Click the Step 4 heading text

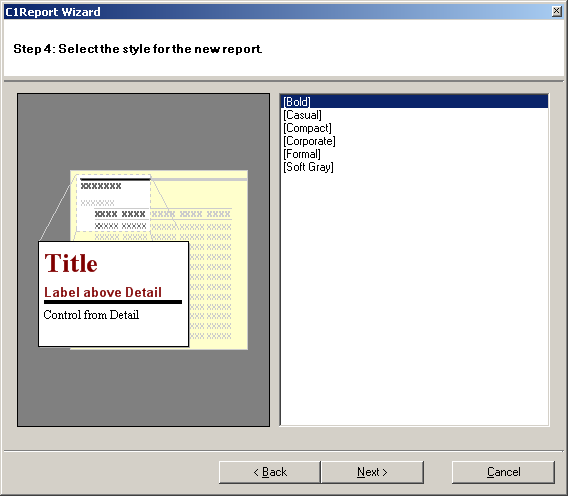coord(138,49)
